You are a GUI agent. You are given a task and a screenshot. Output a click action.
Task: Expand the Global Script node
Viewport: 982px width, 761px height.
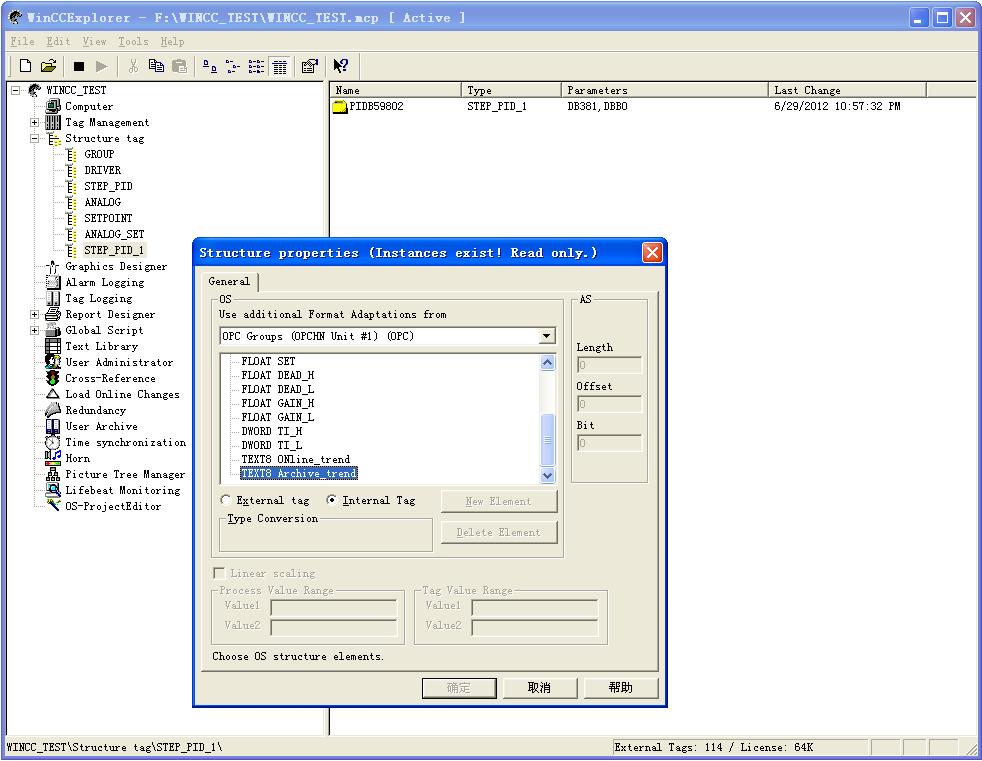click(x=35, y=330)
